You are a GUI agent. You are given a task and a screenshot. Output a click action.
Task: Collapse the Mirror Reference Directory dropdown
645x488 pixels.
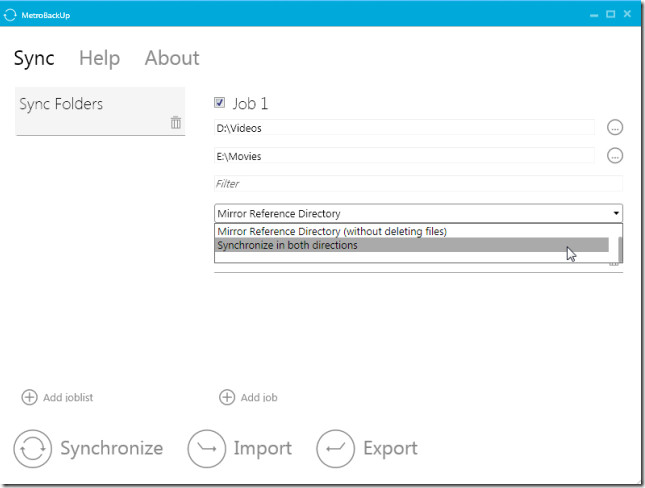click(x=616, y=213)
